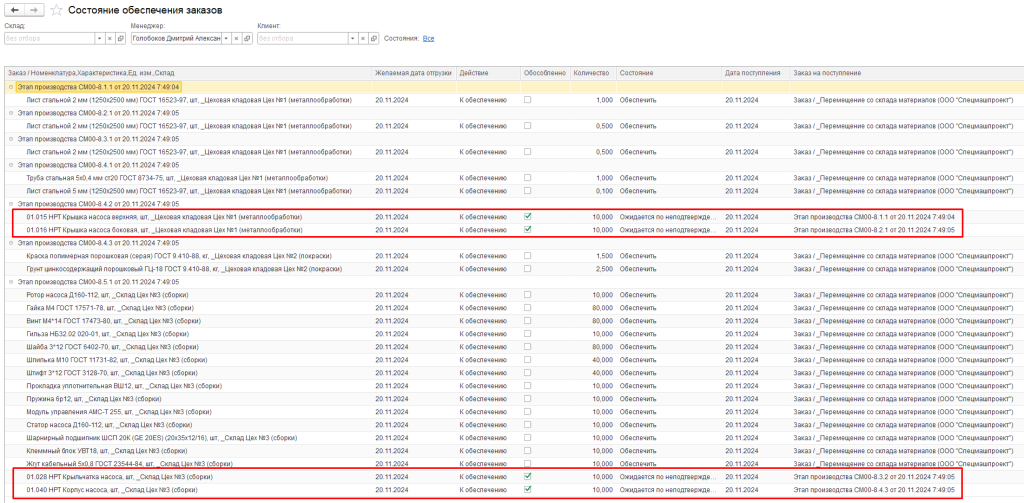
Task: Toggle Обособленно for Ротор насоса Д160-112
Action: tap(528, 295)
